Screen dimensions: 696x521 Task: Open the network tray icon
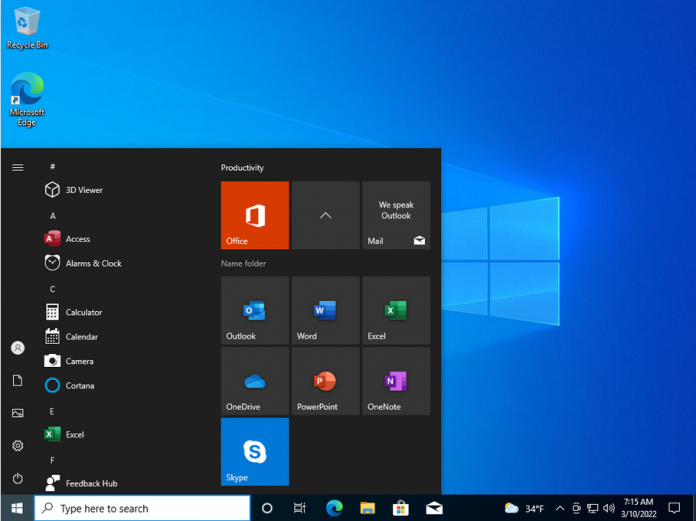click(592, 508)
